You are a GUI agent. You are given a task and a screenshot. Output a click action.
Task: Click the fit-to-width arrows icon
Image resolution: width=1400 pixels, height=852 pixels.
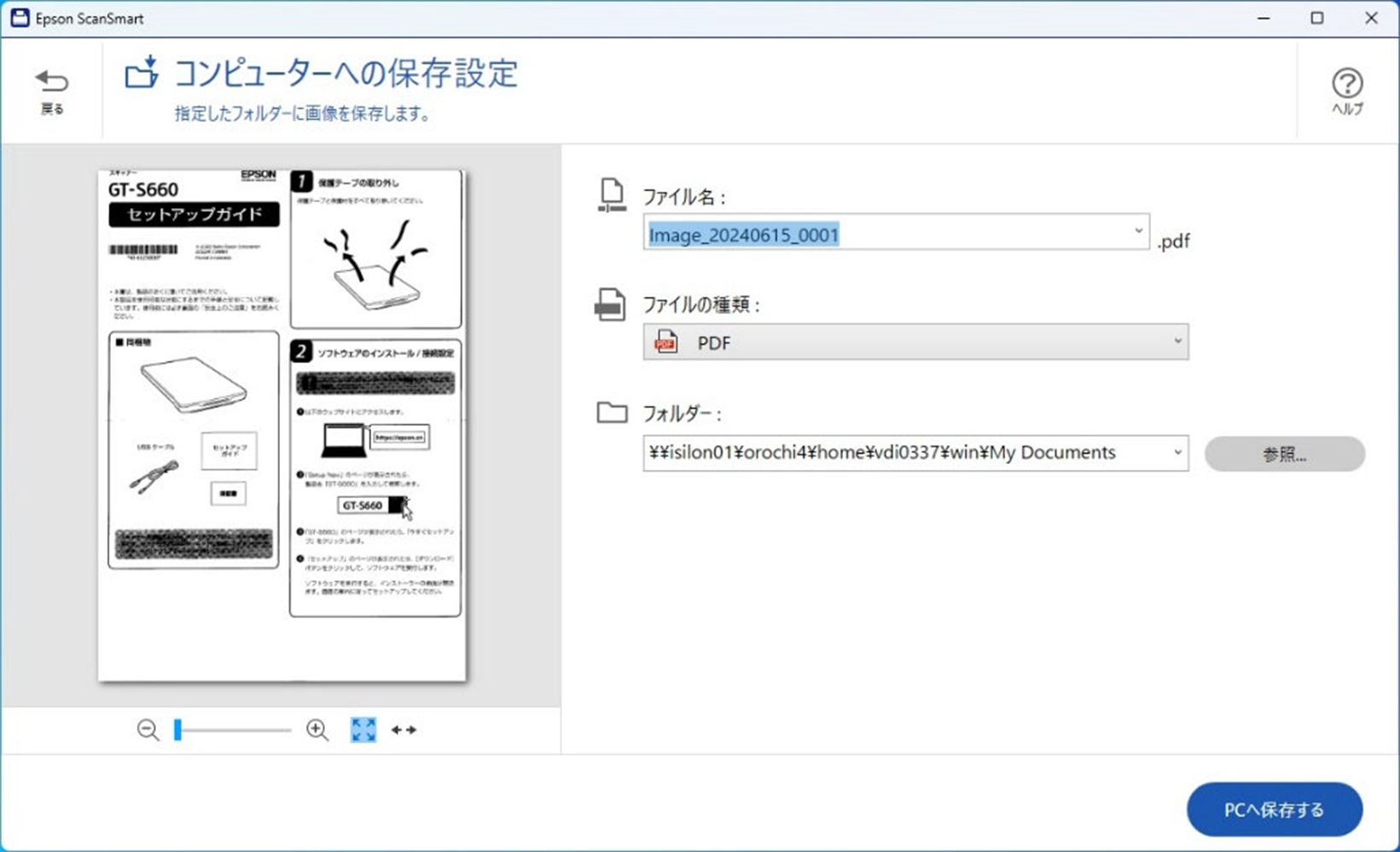(x=404, y=730)
